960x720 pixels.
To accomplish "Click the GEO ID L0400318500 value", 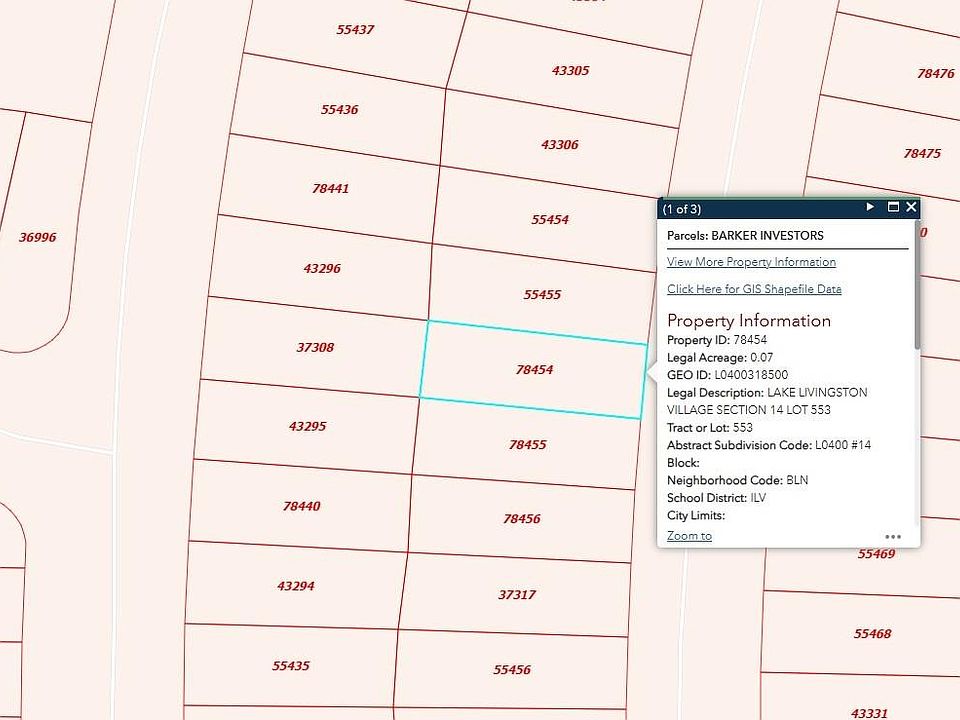I will (751, 375).
